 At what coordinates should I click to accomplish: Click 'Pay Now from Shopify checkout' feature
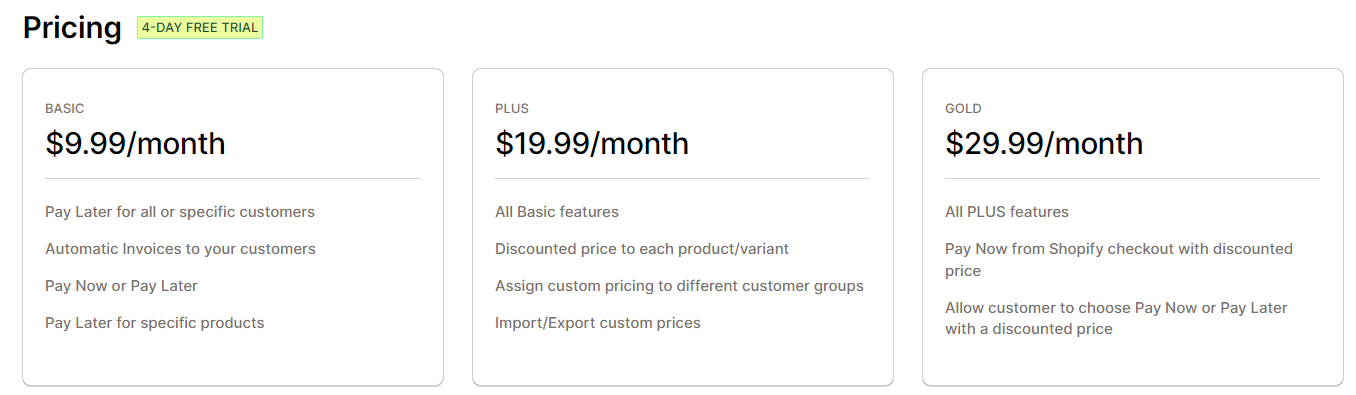1119,260
